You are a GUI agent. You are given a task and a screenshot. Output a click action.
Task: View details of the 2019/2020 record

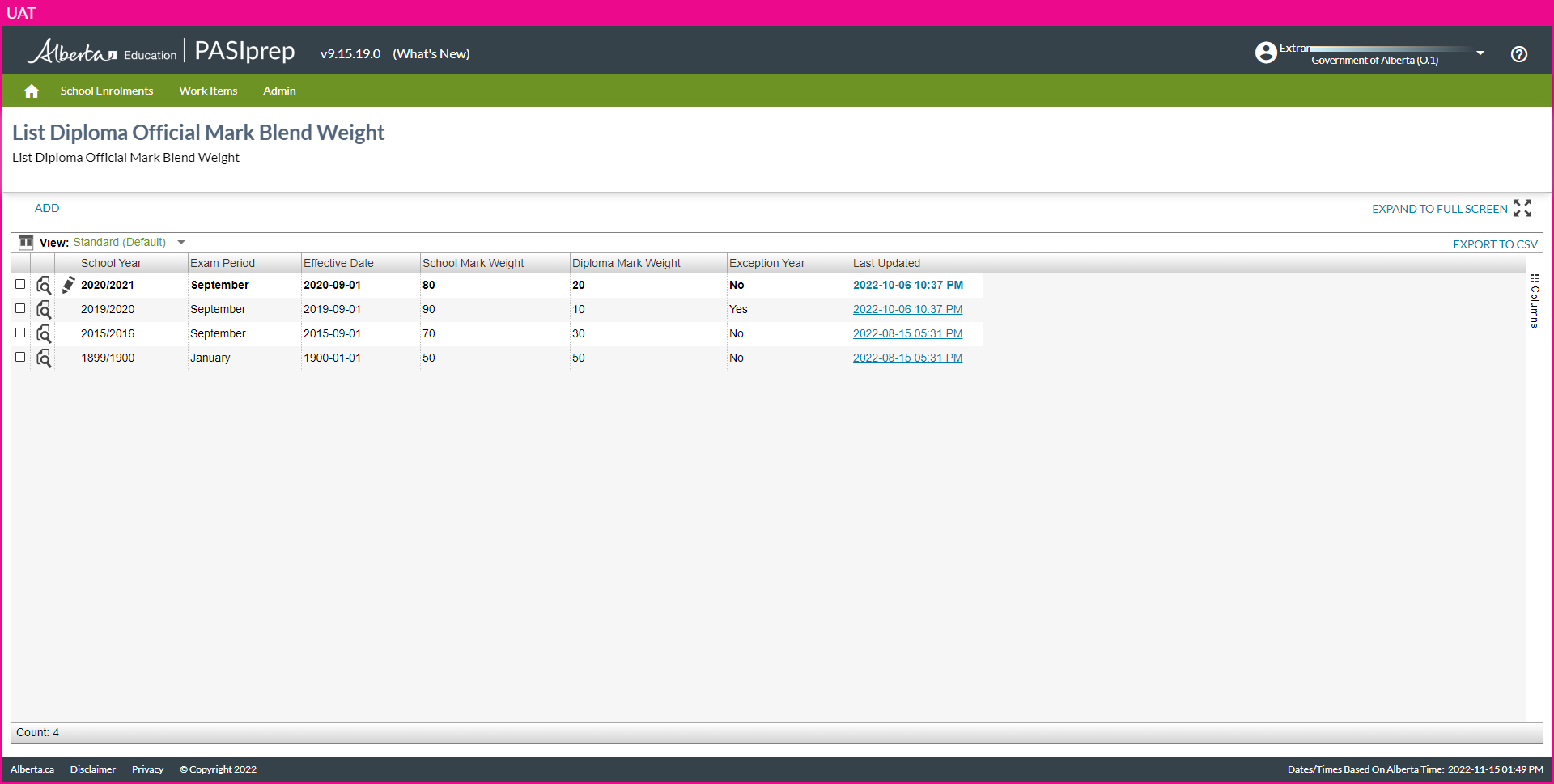click(x=44, y=310)
